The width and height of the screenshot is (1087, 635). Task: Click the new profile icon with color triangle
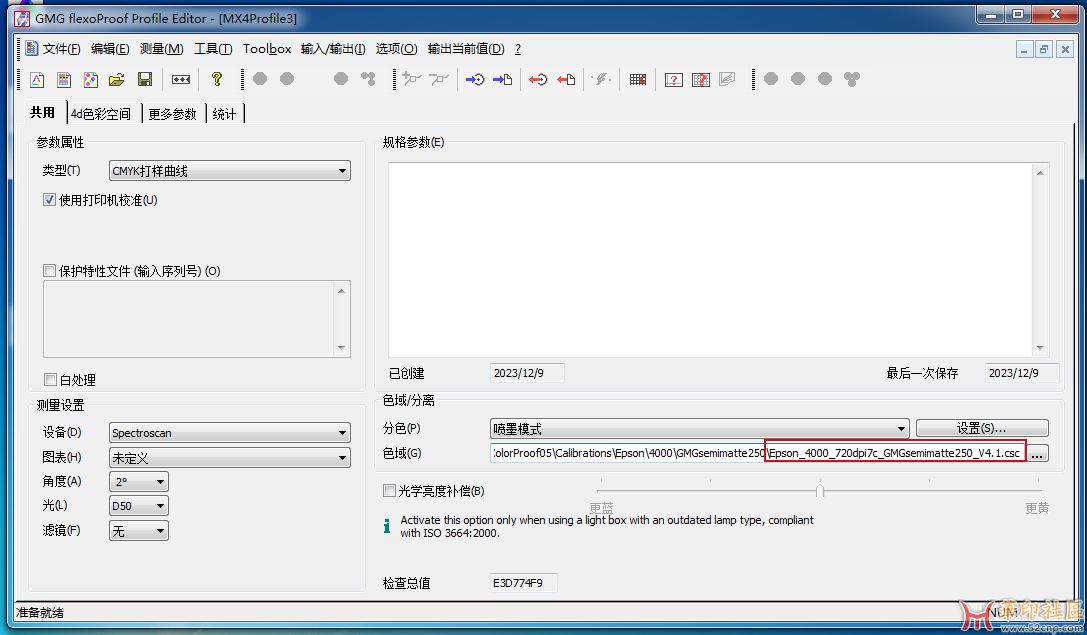pyautogui.click(x=37, y=80)
